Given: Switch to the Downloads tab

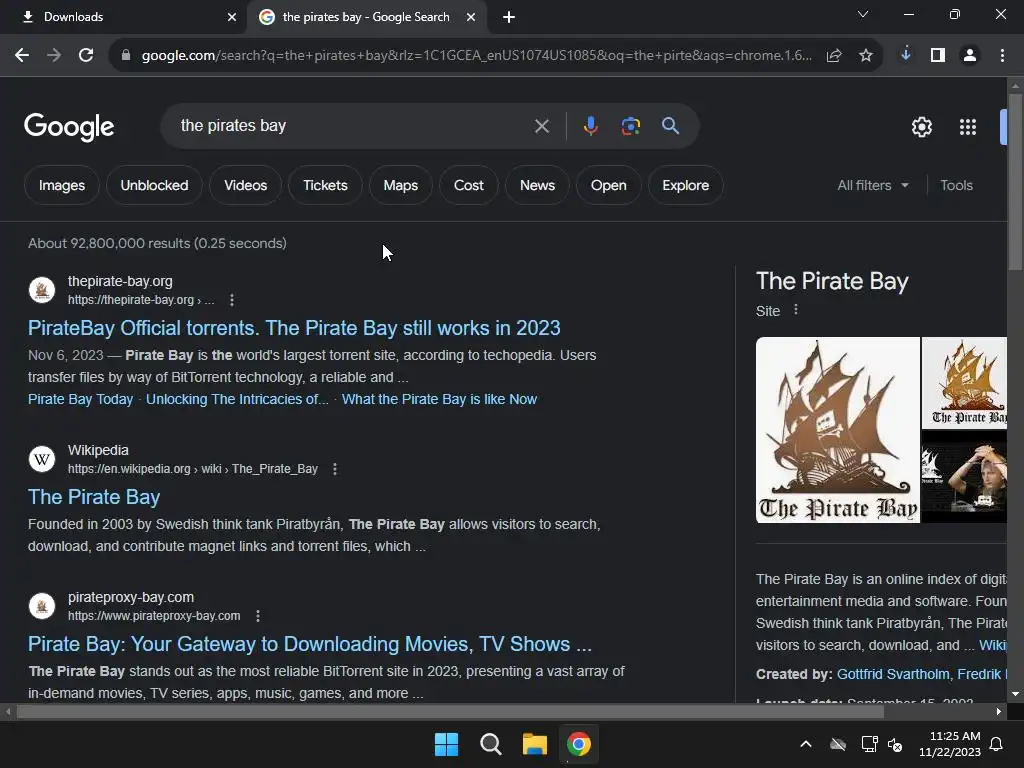Looking at the screenshot, I should click(x=124, y=17).
